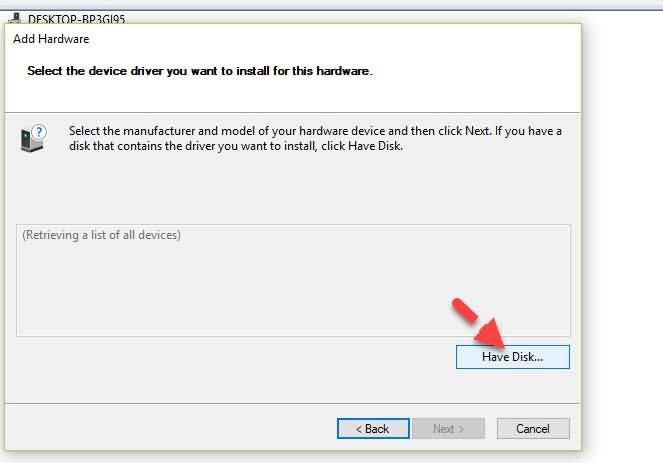Click the red arrow annotation
This screenshot has width=663, height=463.
tap(478, 323)
